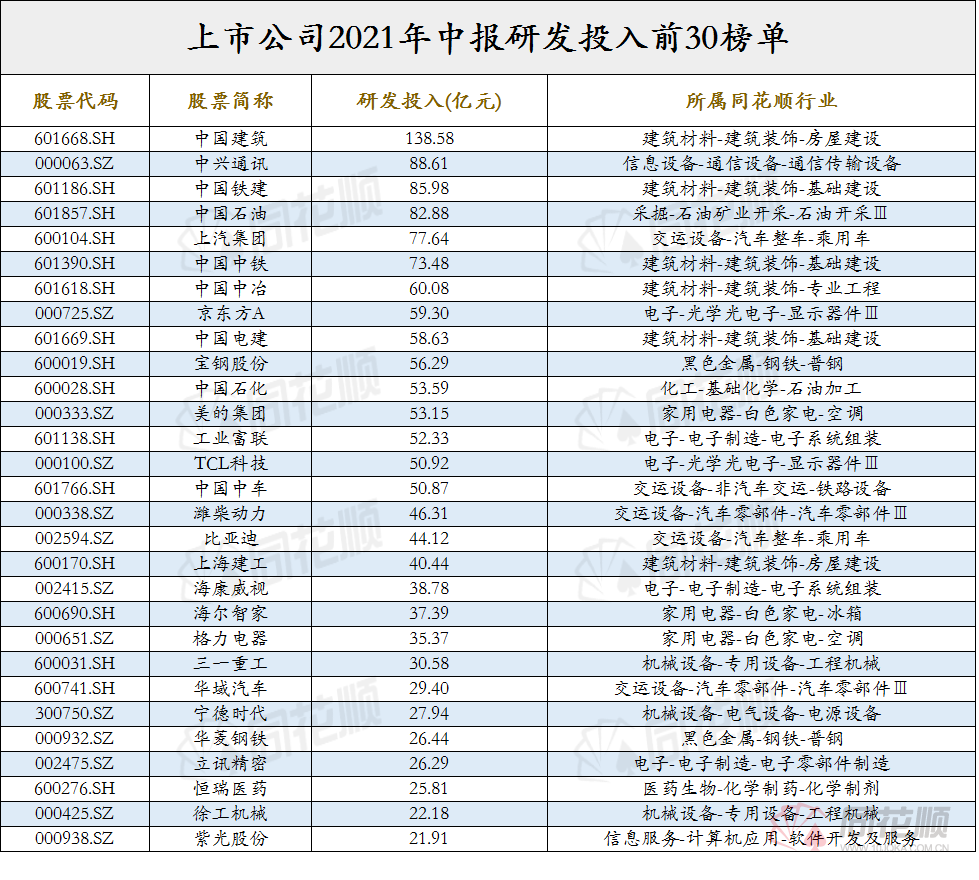
Task: Click the value 30.58
Action: pyautogui.click(x=429, y=663)
